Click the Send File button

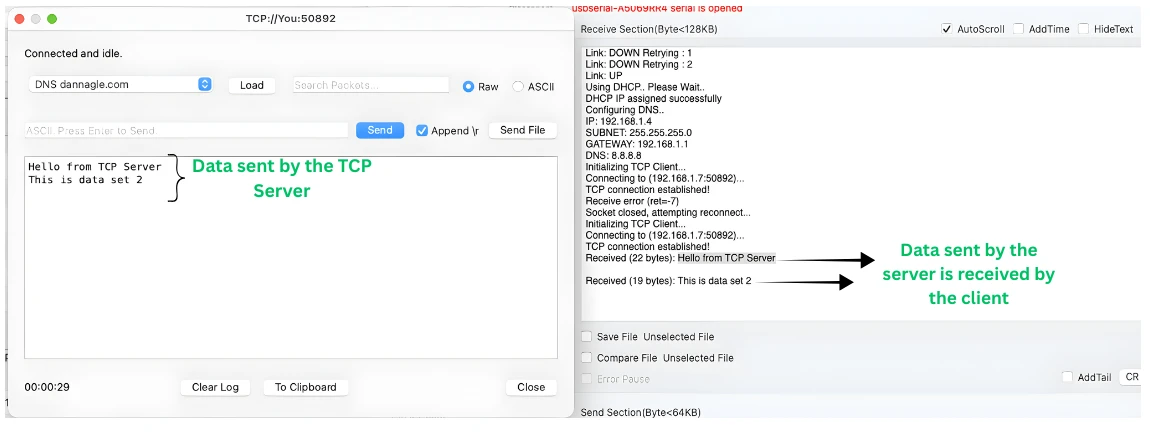523,130
